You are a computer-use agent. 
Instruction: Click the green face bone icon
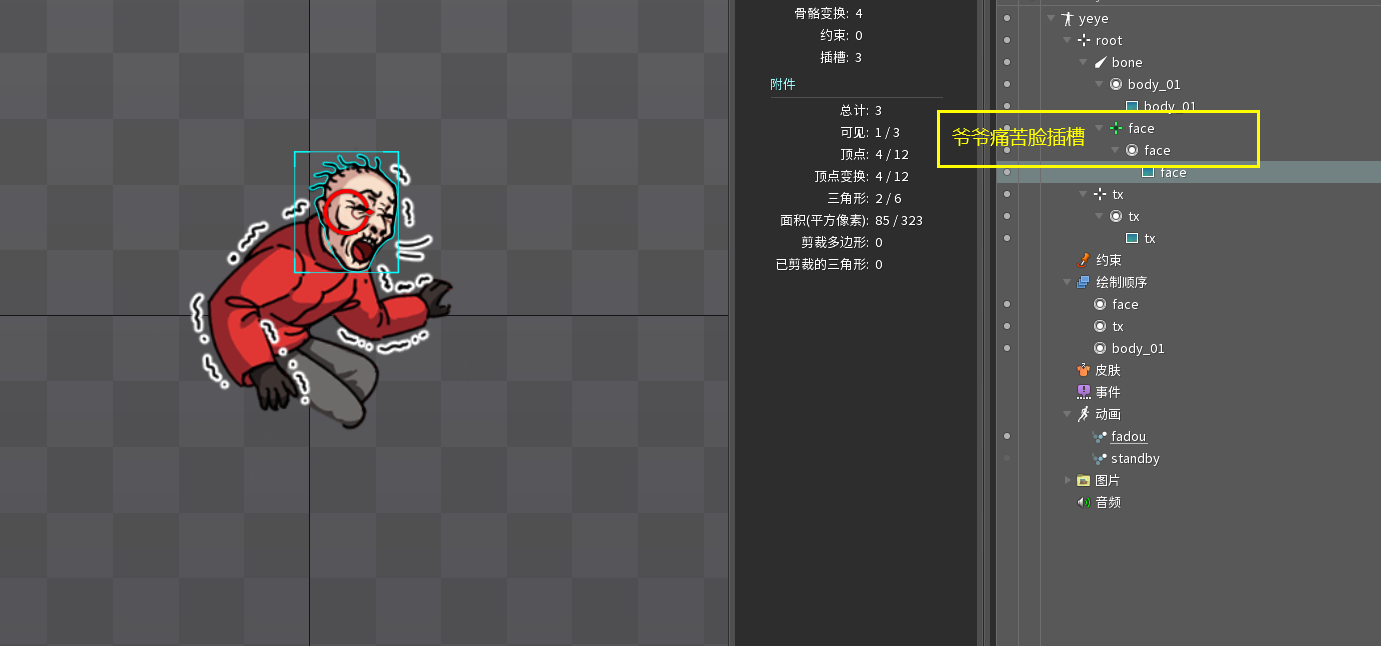pos(1116,128)
